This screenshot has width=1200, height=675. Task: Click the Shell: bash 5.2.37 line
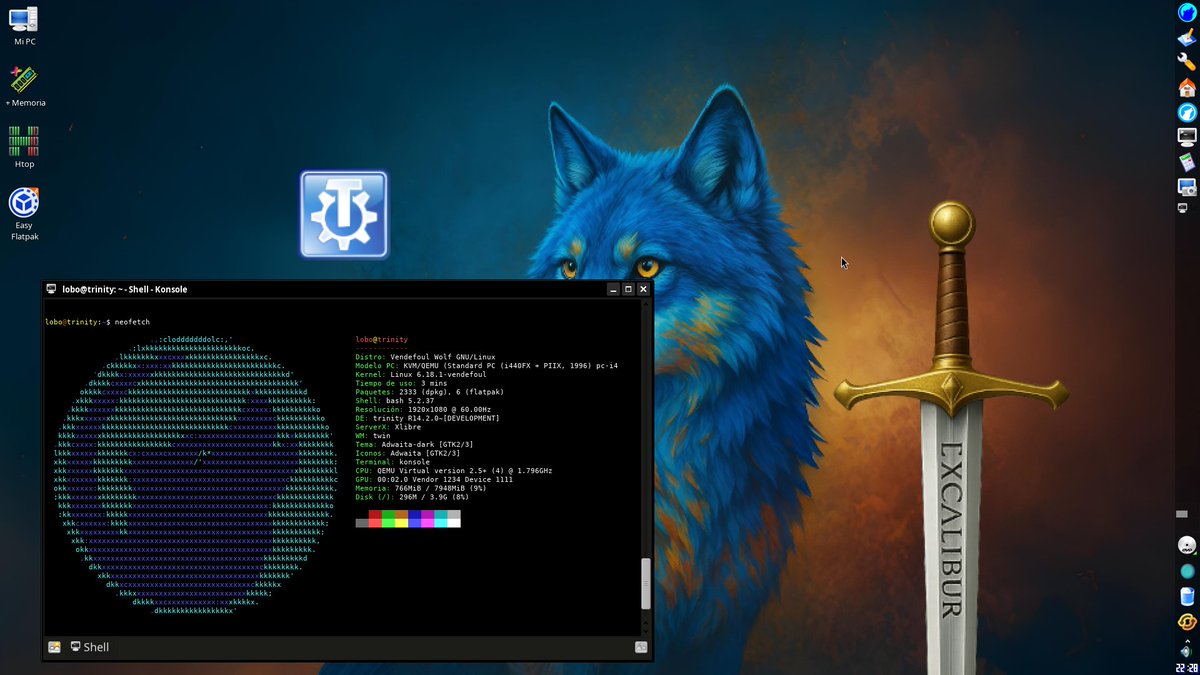point(395,401)
